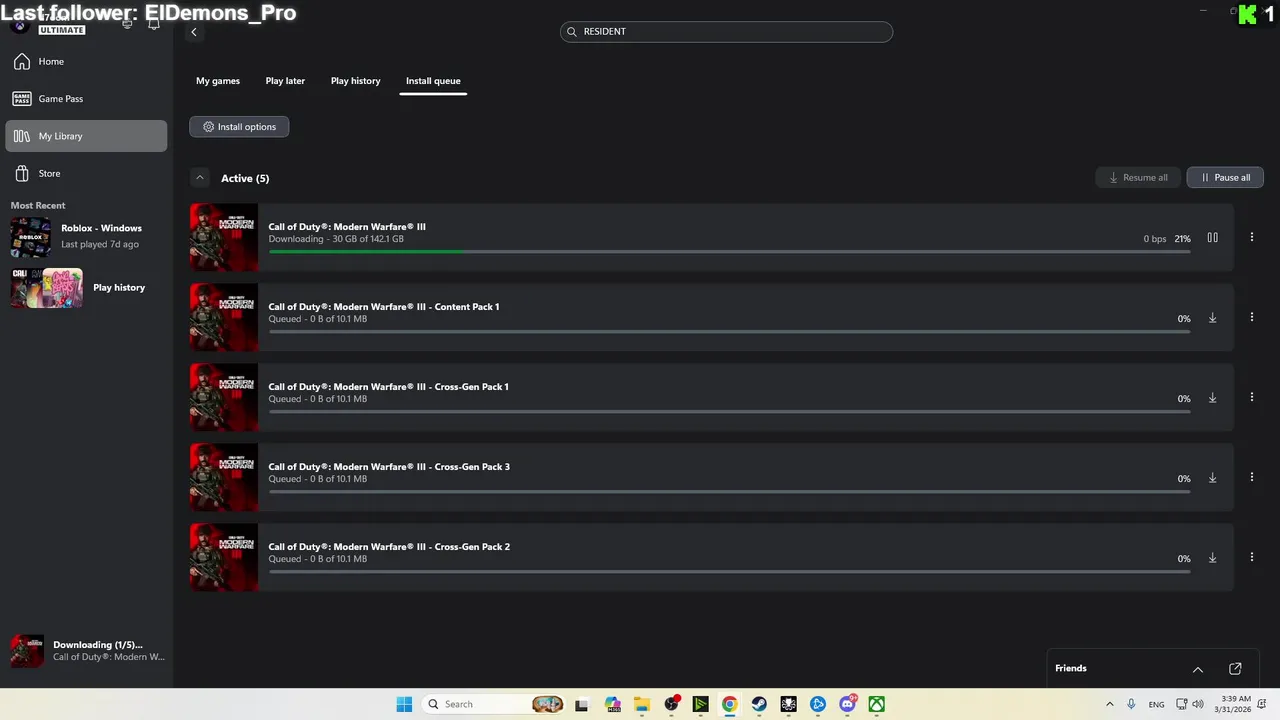Click the search magnifier icon in search box

(x=572, y=32)
